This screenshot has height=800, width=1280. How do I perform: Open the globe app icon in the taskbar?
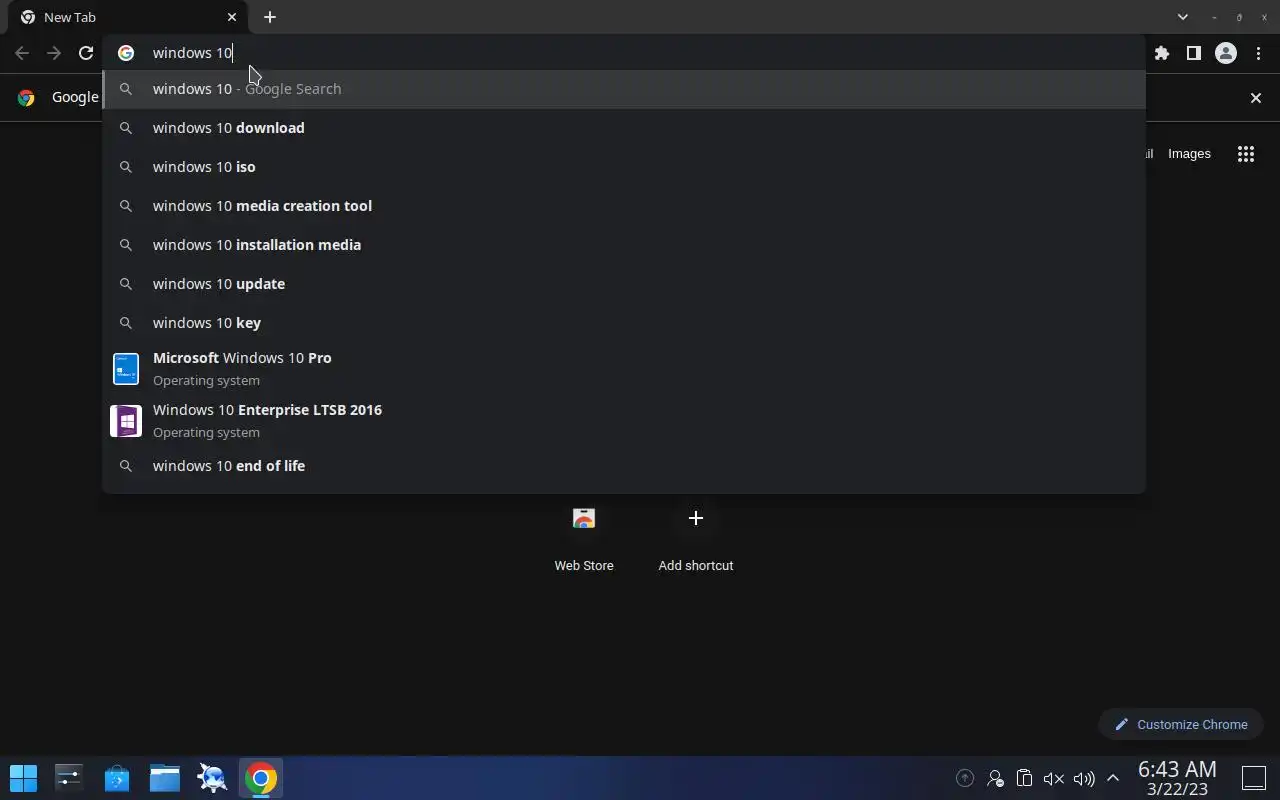(x=212, y=778)
